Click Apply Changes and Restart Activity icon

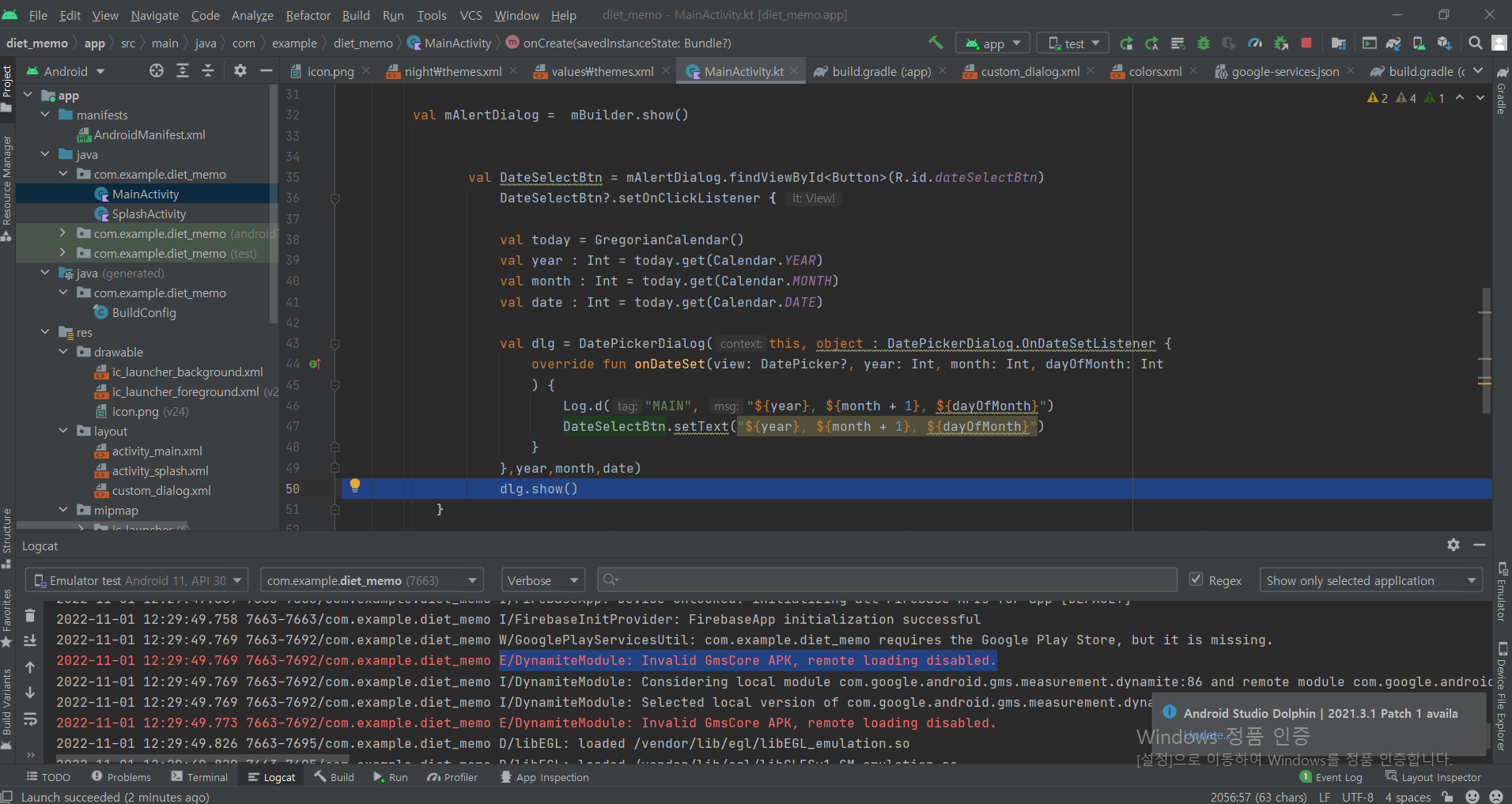(x=1152, y=43)
